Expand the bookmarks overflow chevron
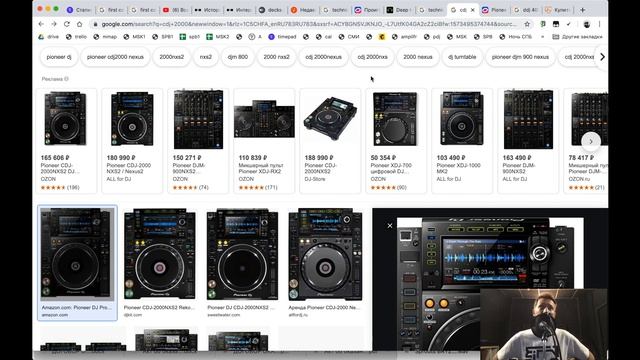640x360 pixels. pos(542,37)
